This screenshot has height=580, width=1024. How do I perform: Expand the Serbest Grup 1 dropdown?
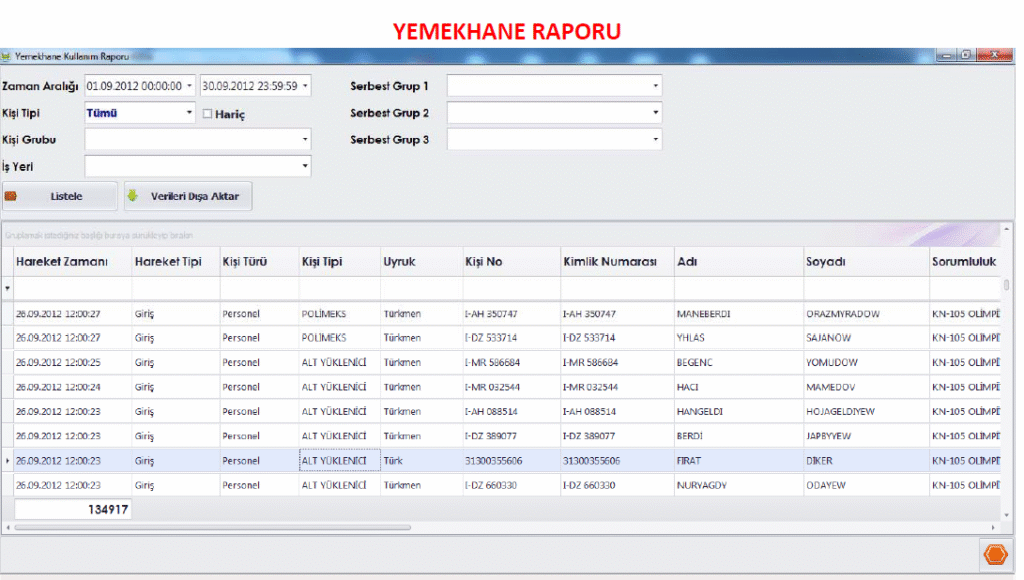655,87
